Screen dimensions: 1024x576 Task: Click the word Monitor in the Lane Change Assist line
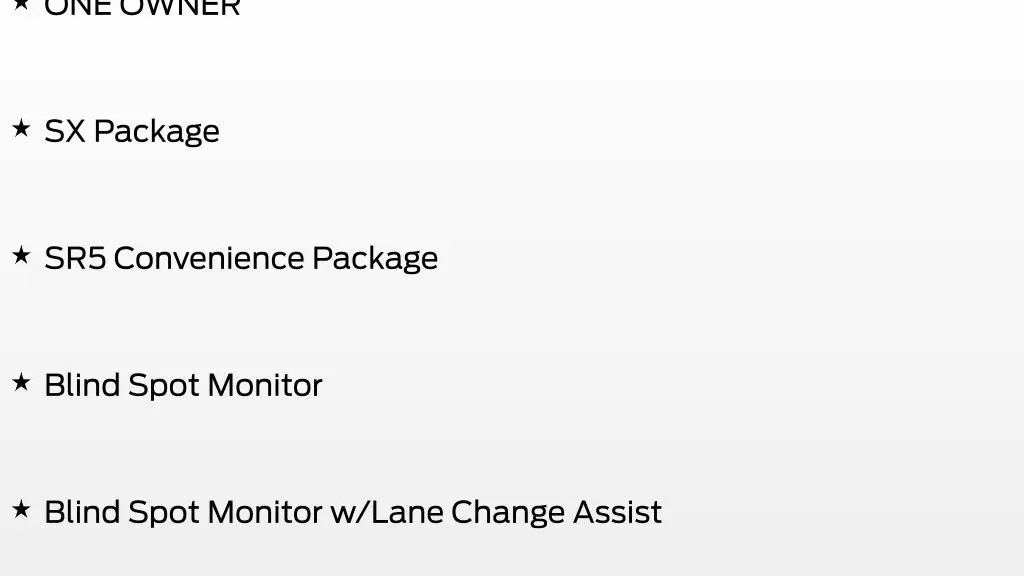(x=264, y=512)
